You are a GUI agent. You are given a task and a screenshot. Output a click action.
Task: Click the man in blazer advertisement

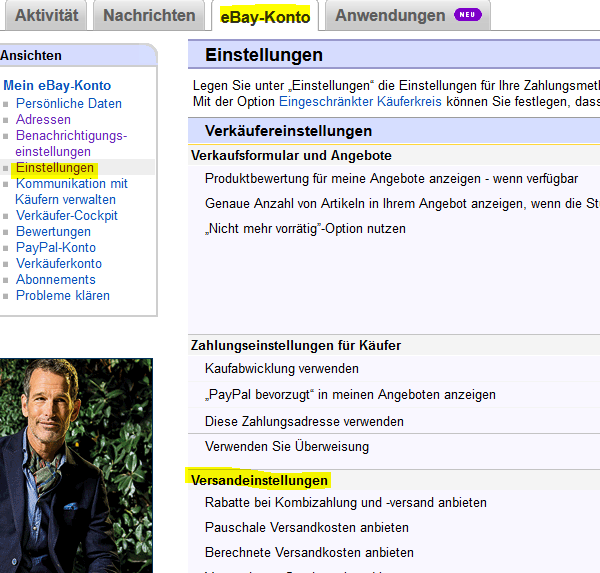point(76,465)
